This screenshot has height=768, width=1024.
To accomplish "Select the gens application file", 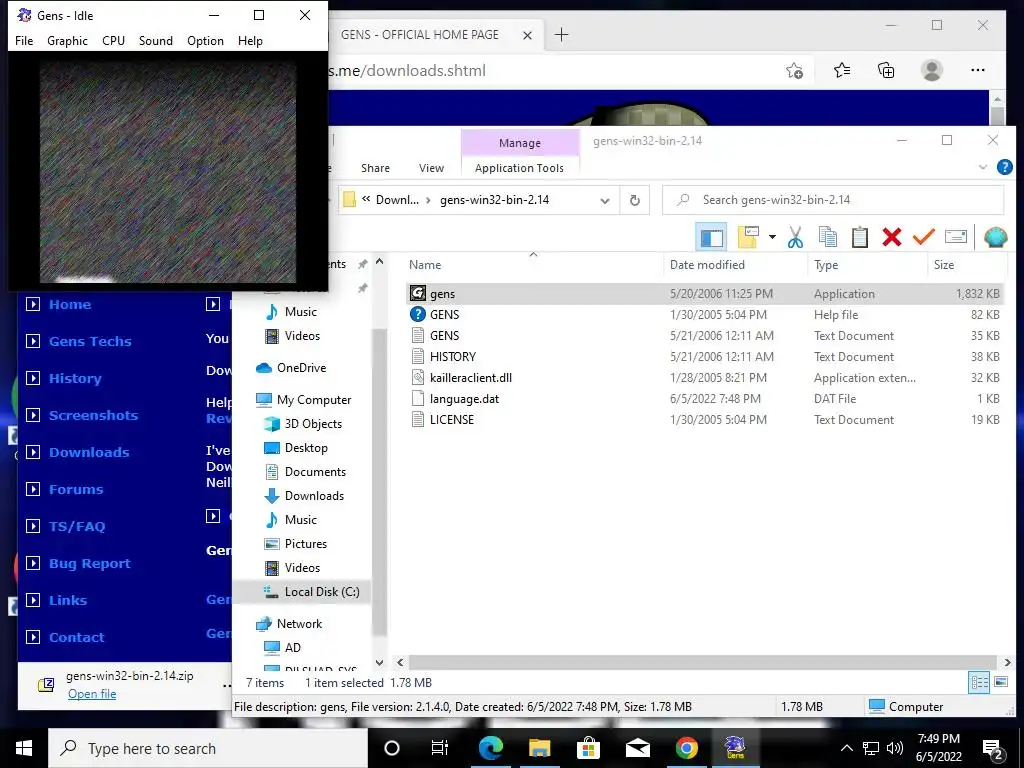I will [x=704, y=294].
